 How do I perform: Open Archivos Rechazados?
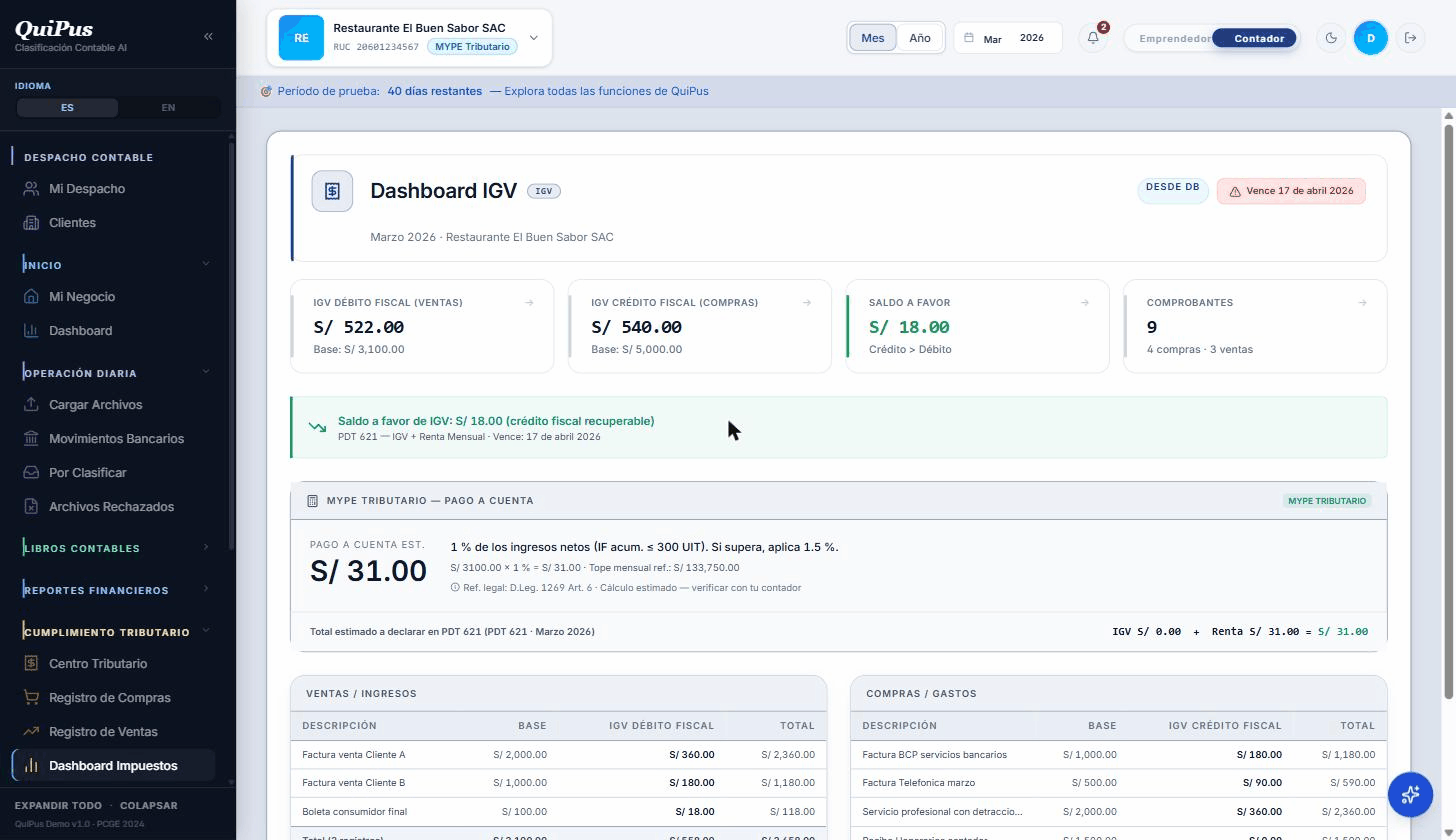click(112, 507)
